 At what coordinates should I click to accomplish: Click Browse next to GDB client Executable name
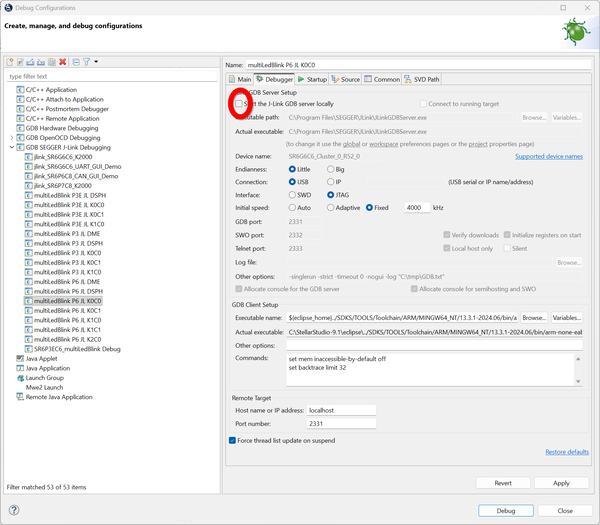pos(534,318)
